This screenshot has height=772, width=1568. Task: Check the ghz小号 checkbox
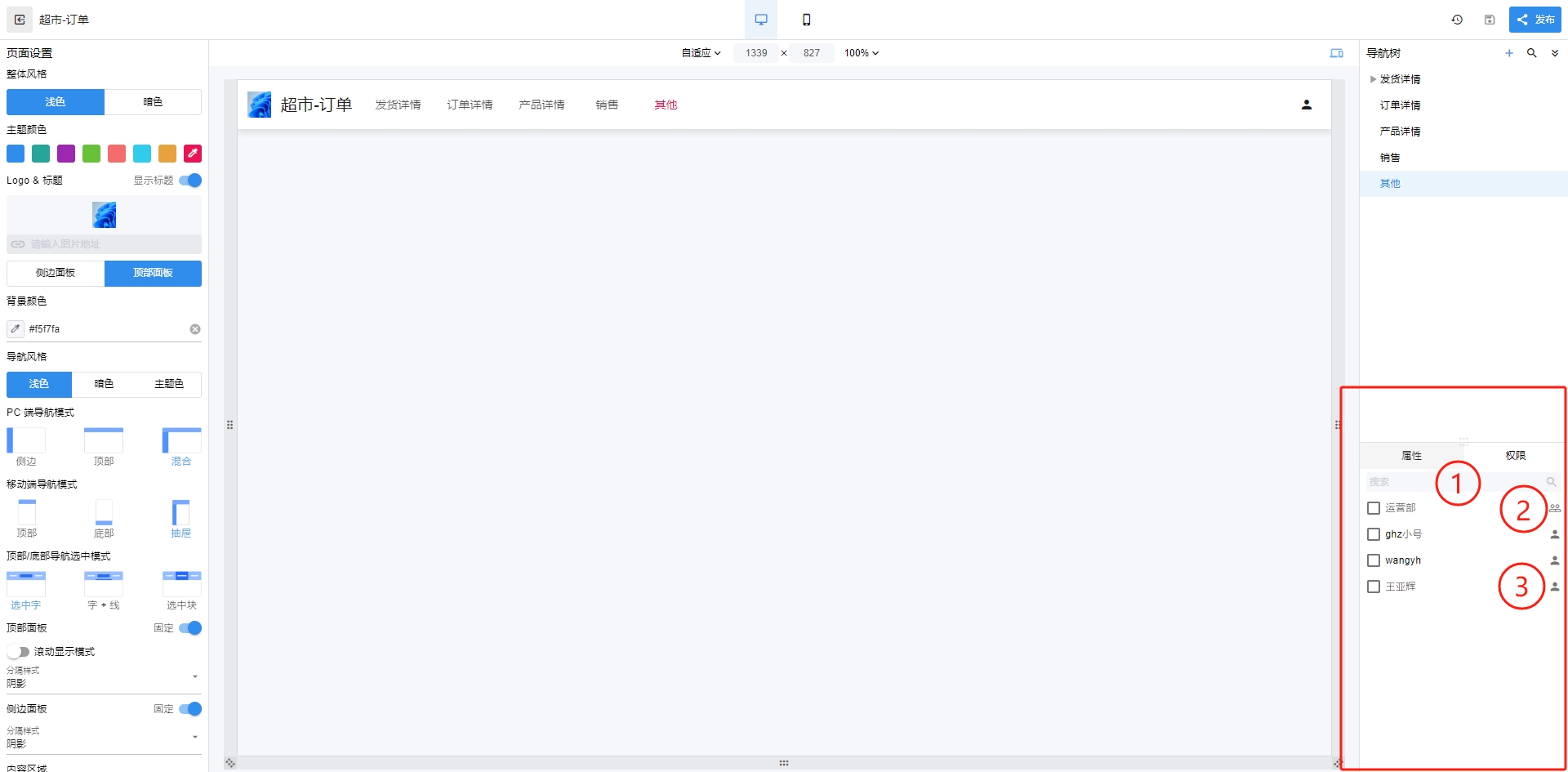click(1374, 534)
